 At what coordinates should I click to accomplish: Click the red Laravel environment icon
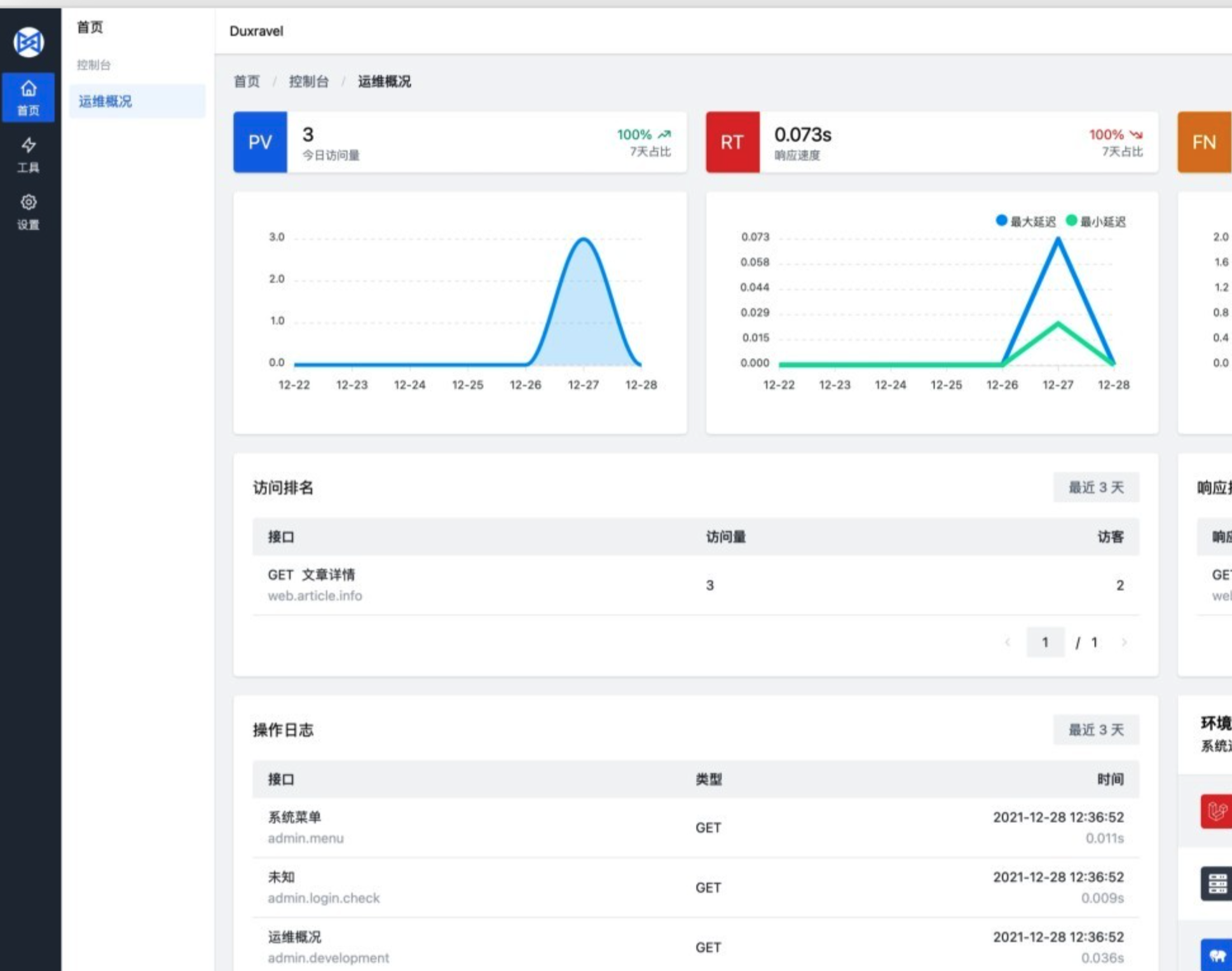click(x=1216, y=811)
